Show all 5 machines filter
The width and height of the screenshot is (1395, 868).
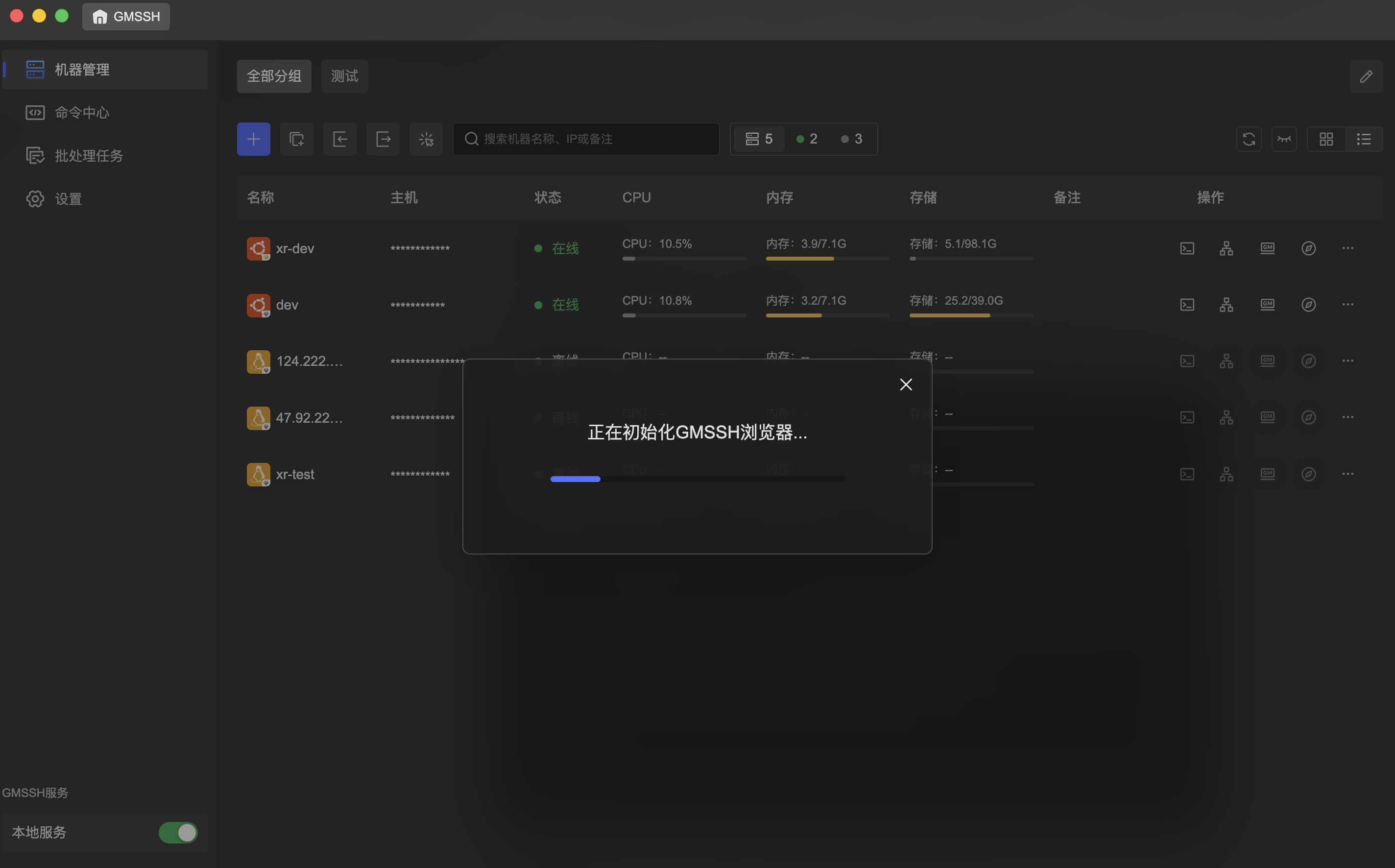(759, 139)
